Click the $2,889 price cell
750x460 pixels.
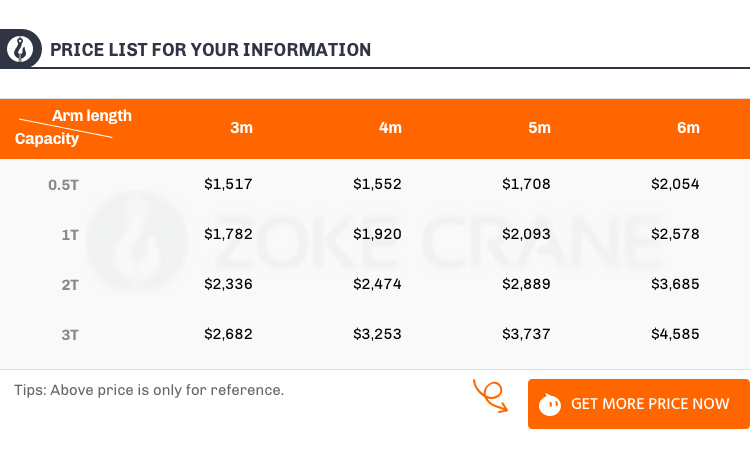click(x=526, y=284)
